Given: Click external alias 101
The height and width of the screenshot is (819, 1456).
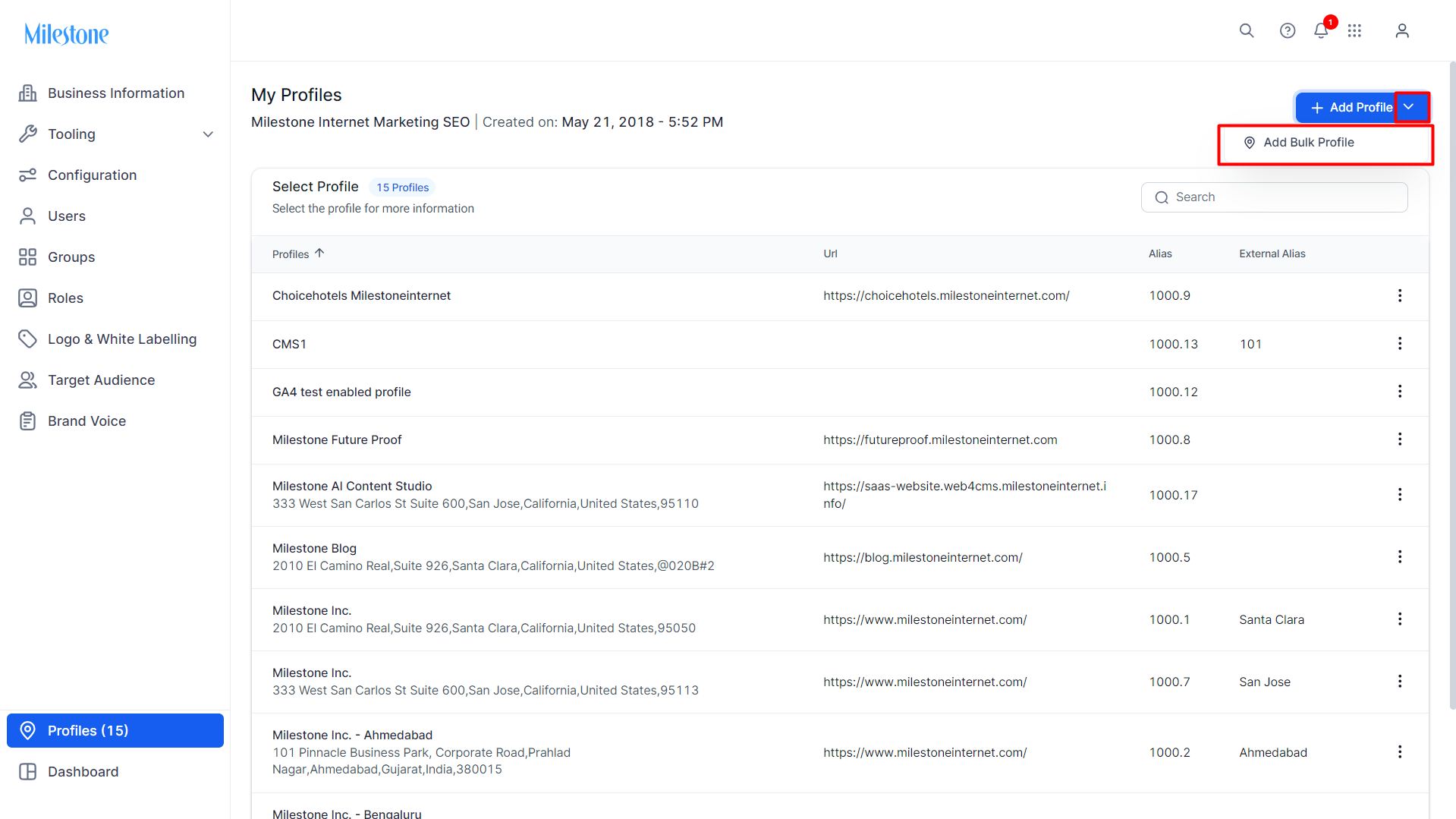Looking at the screenshot, I should (x=1250, y=344).
